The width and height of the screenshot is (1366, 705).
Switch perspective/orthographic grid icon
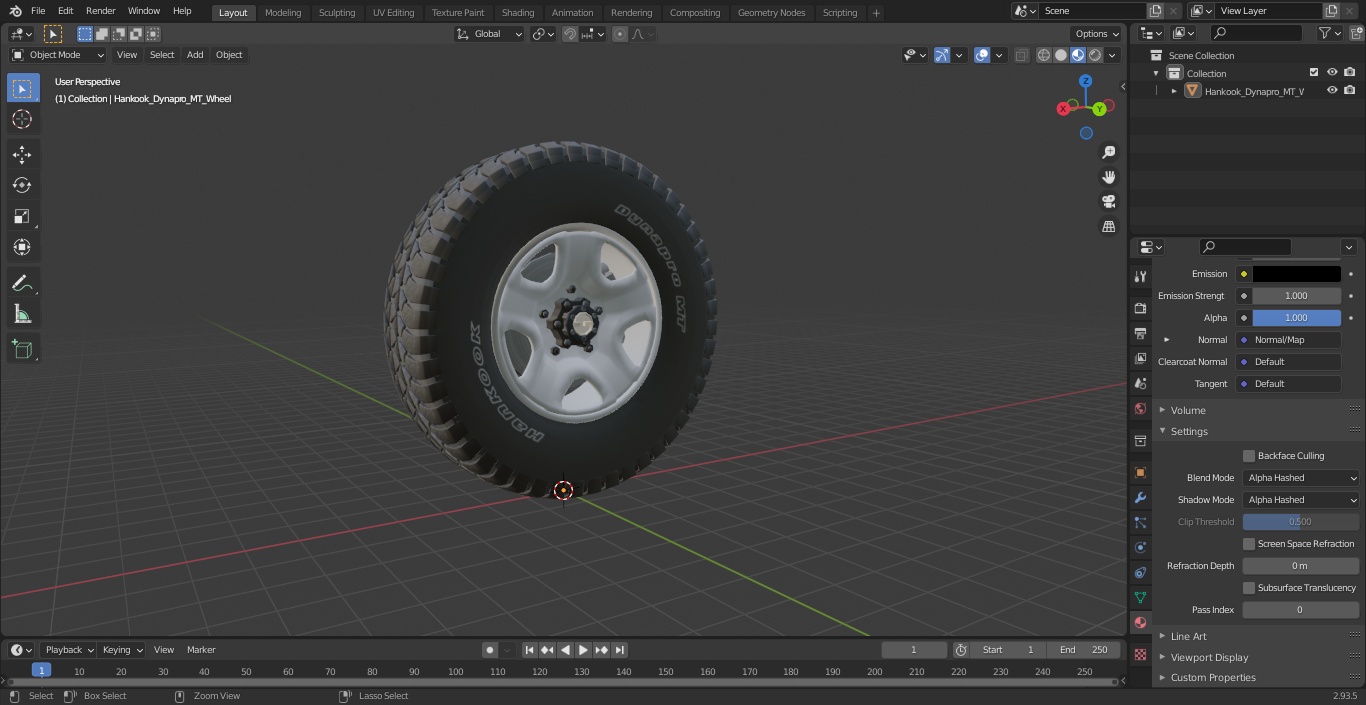[x=1108, y=227]
